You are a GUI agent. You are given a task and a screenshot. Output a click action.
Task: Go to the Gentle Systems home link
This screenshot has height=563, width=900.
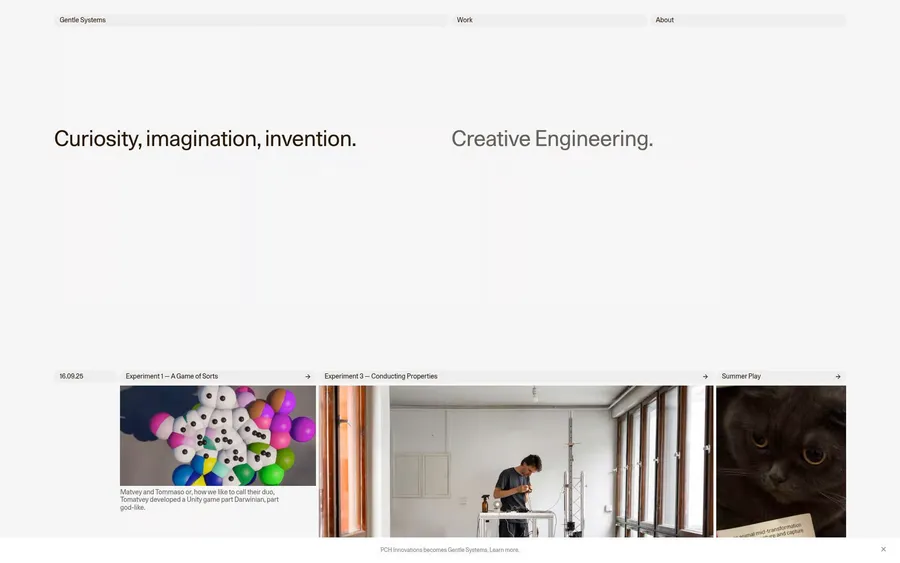pos(82,20)
